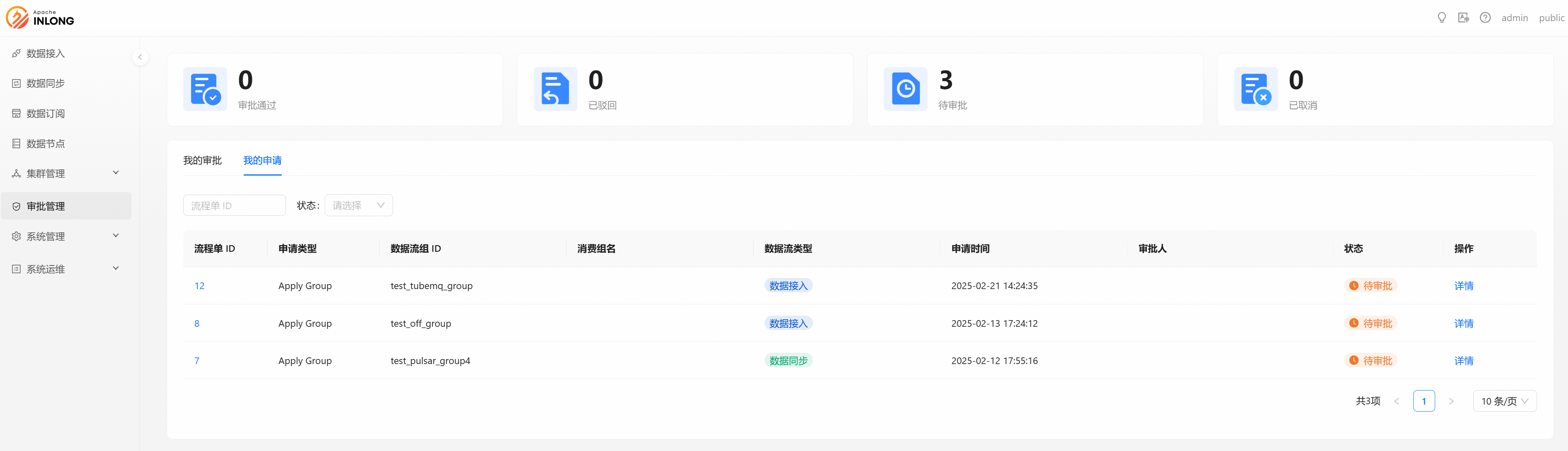Open 数据接入 in the sidebar menu
Screen dimensions: 1568x451
coord(46,54)
